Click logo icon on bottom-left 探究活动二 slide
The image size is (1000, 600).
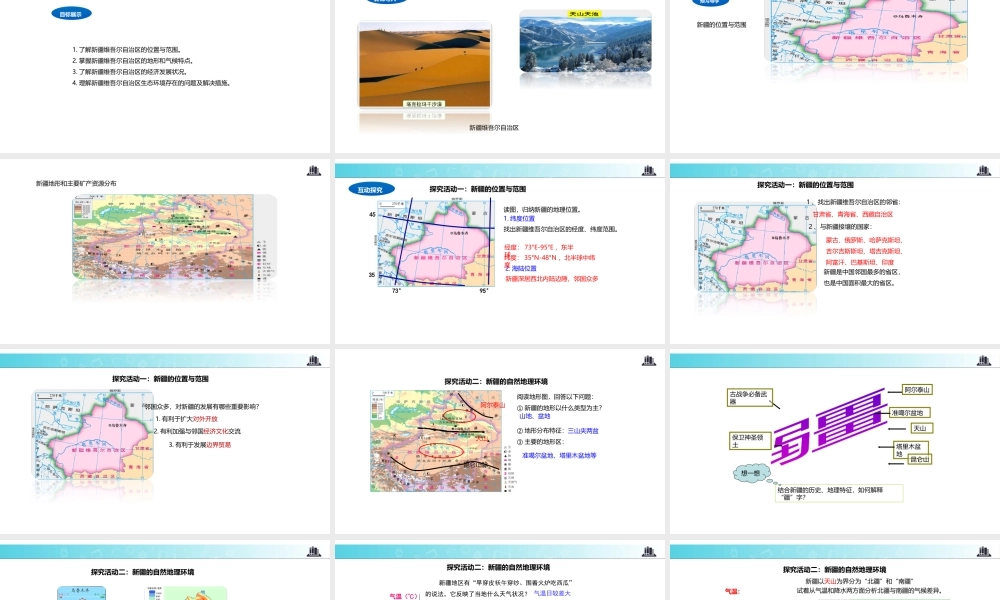tap(314, 551)
